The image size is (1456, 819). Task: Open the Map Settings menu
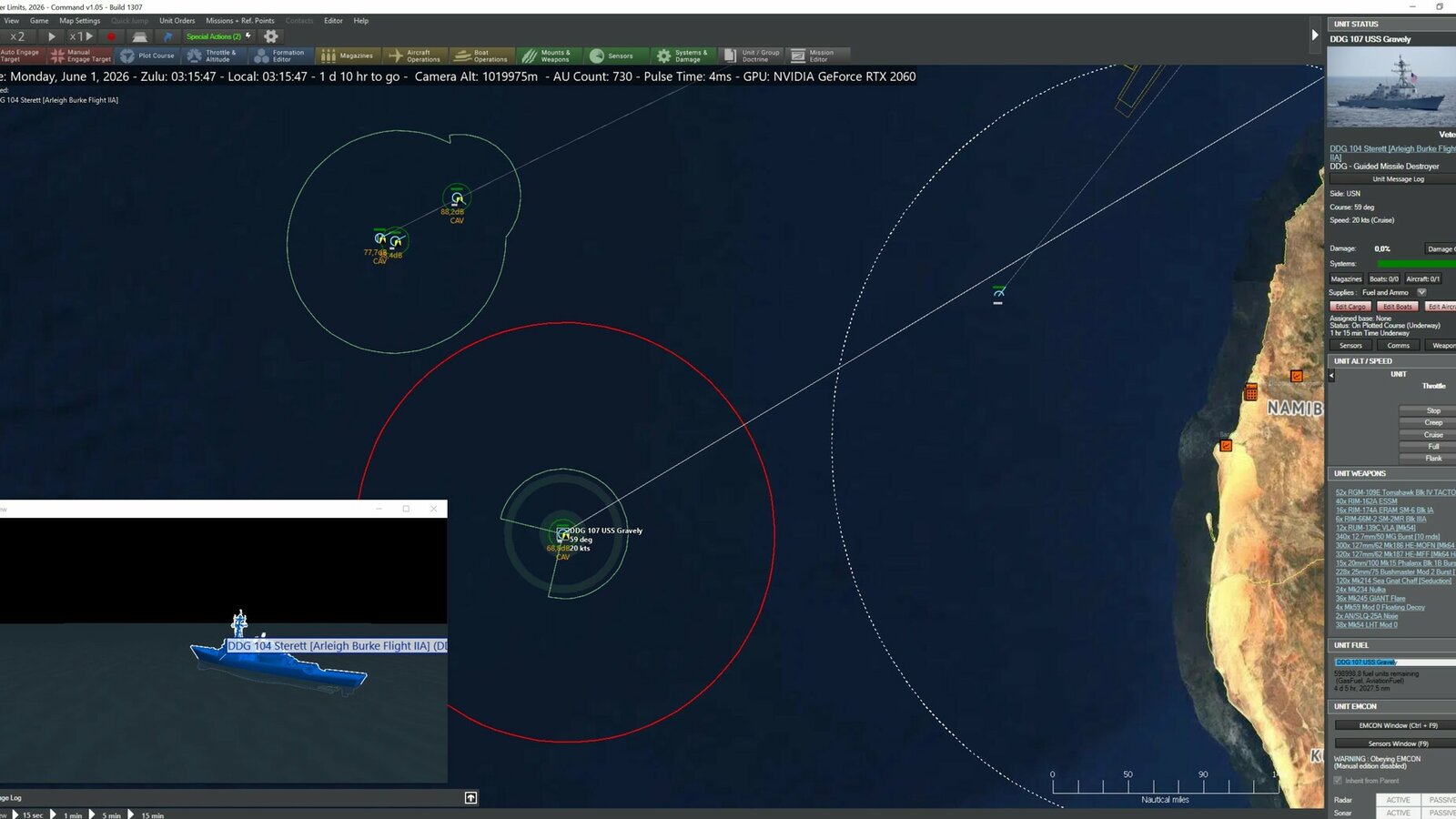pyautogui.click(x=80, y=20)
